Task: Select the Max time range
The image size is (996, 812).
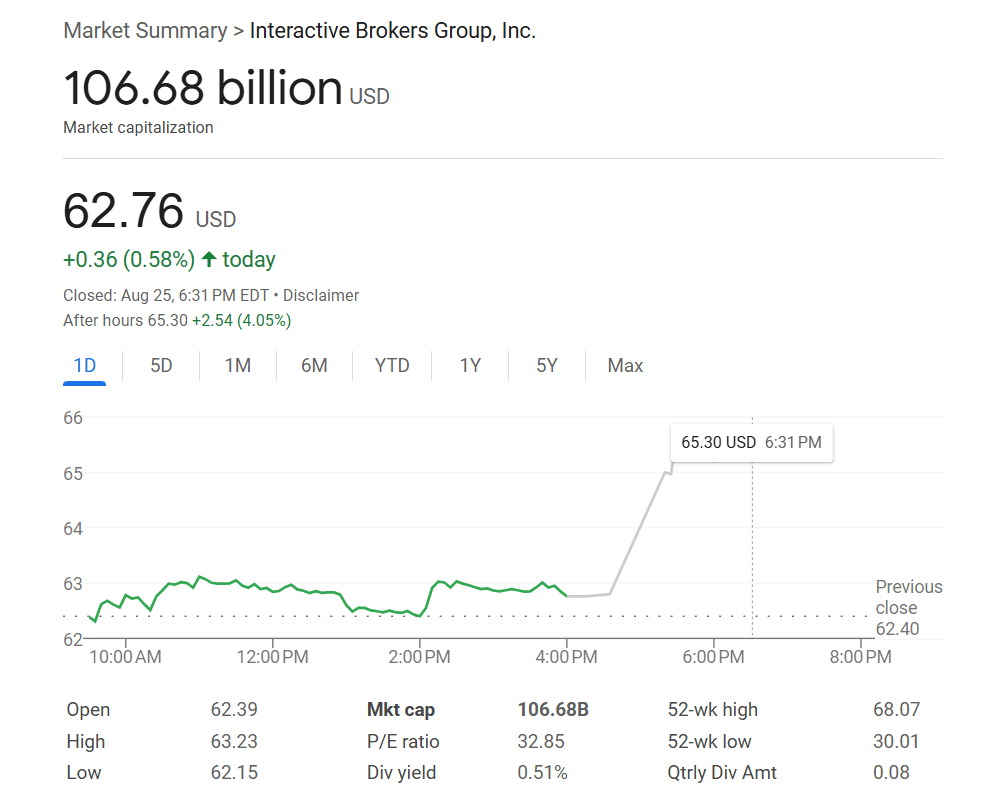Action: pos(624,365)
